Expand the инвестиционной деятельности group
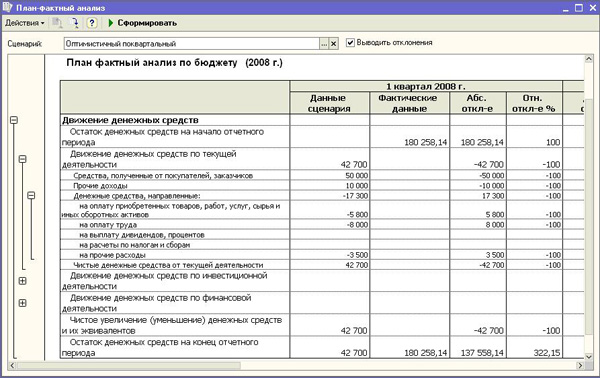Screen dimensions: 600x378 (23, 281)
